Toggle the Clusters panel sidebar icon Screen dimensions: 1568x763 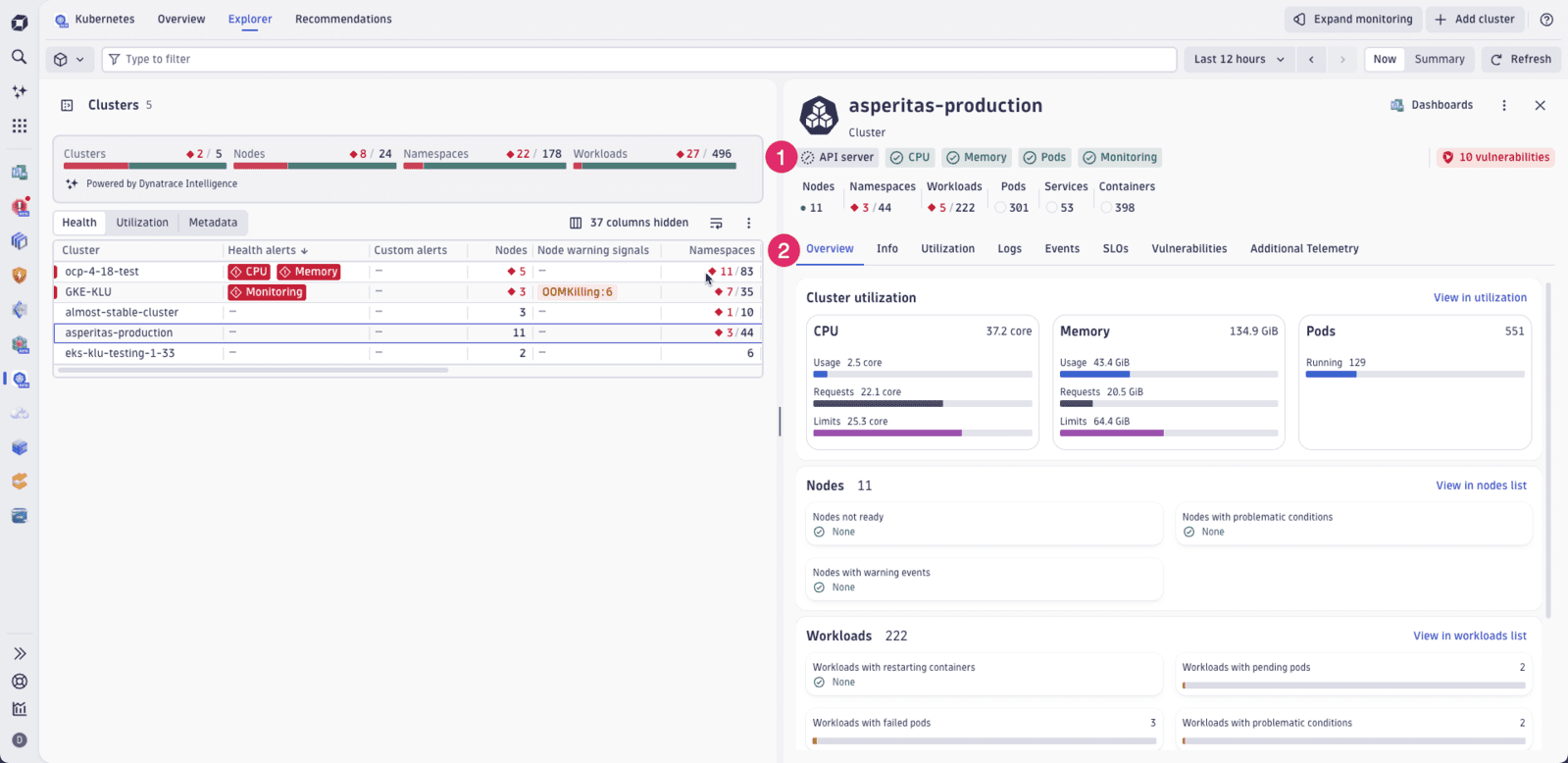pyautogui.click(x=67, y=105)
